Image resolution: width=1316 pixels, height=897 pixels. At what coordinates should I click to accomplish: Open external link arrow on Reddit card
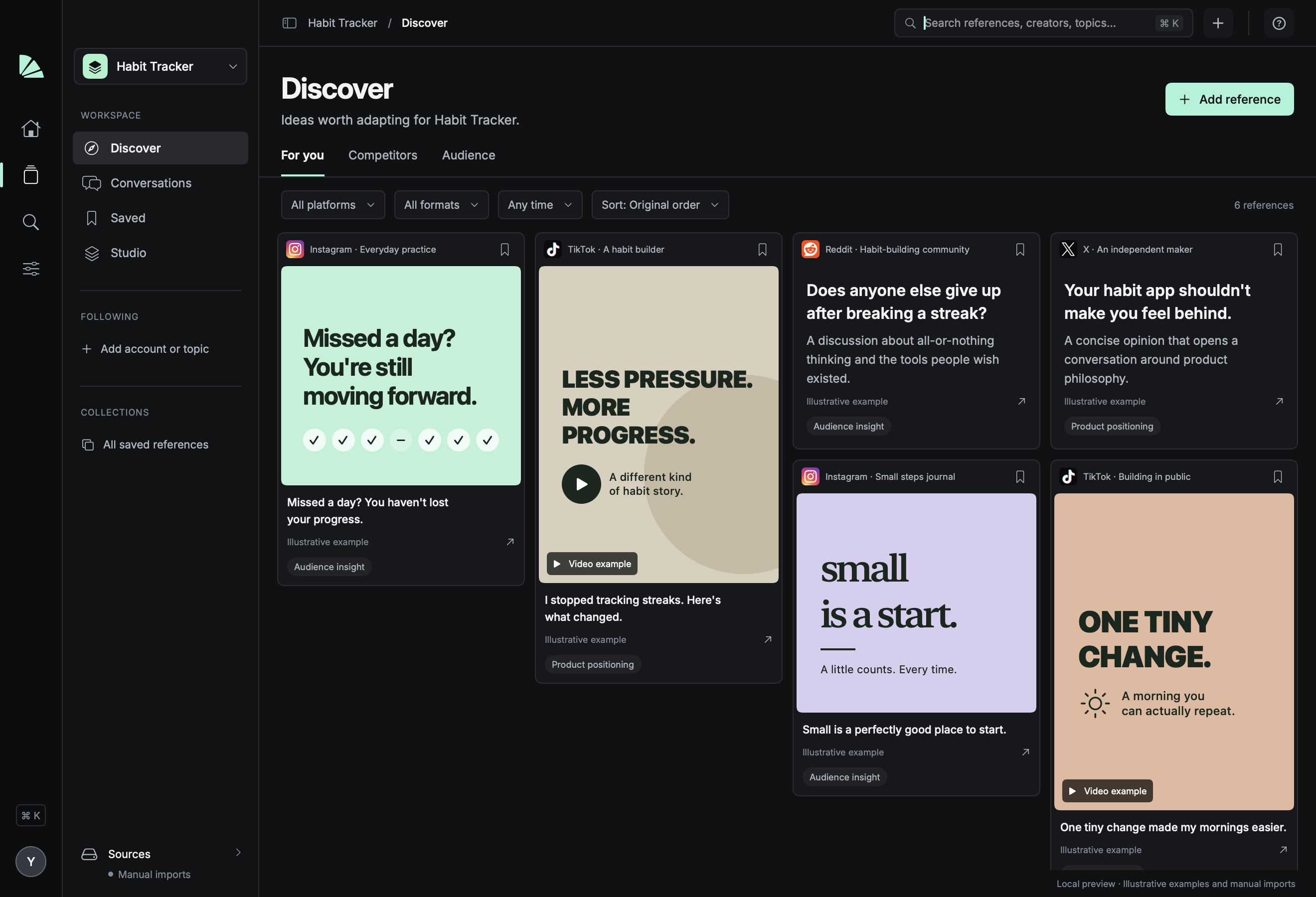click(1021, 401)
